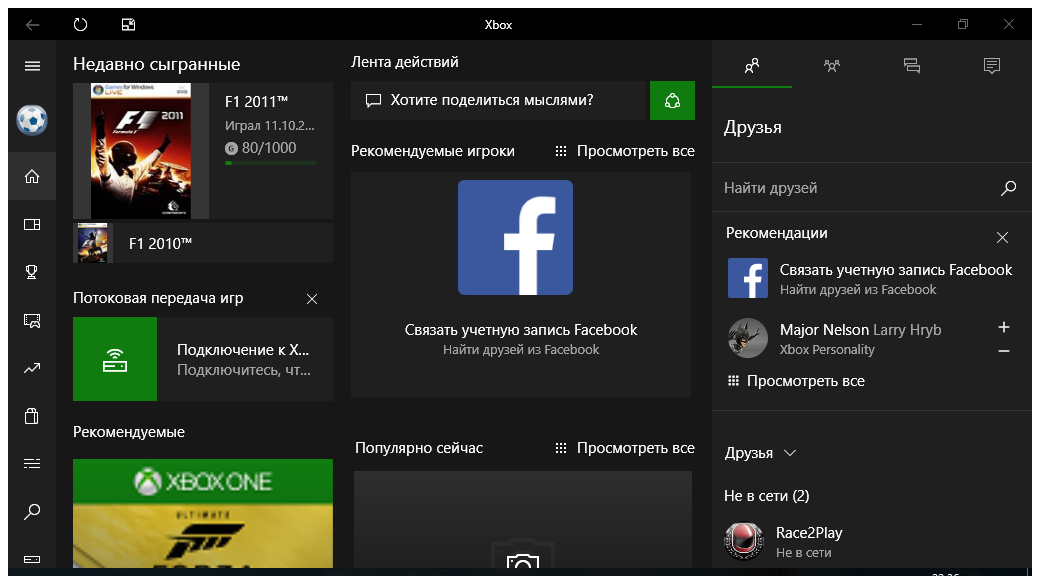Viewport: 1040px width, 576px height.
Task: Click Просмотреть все next to Рекомендуемые игроки
Action: pos(625,151)
